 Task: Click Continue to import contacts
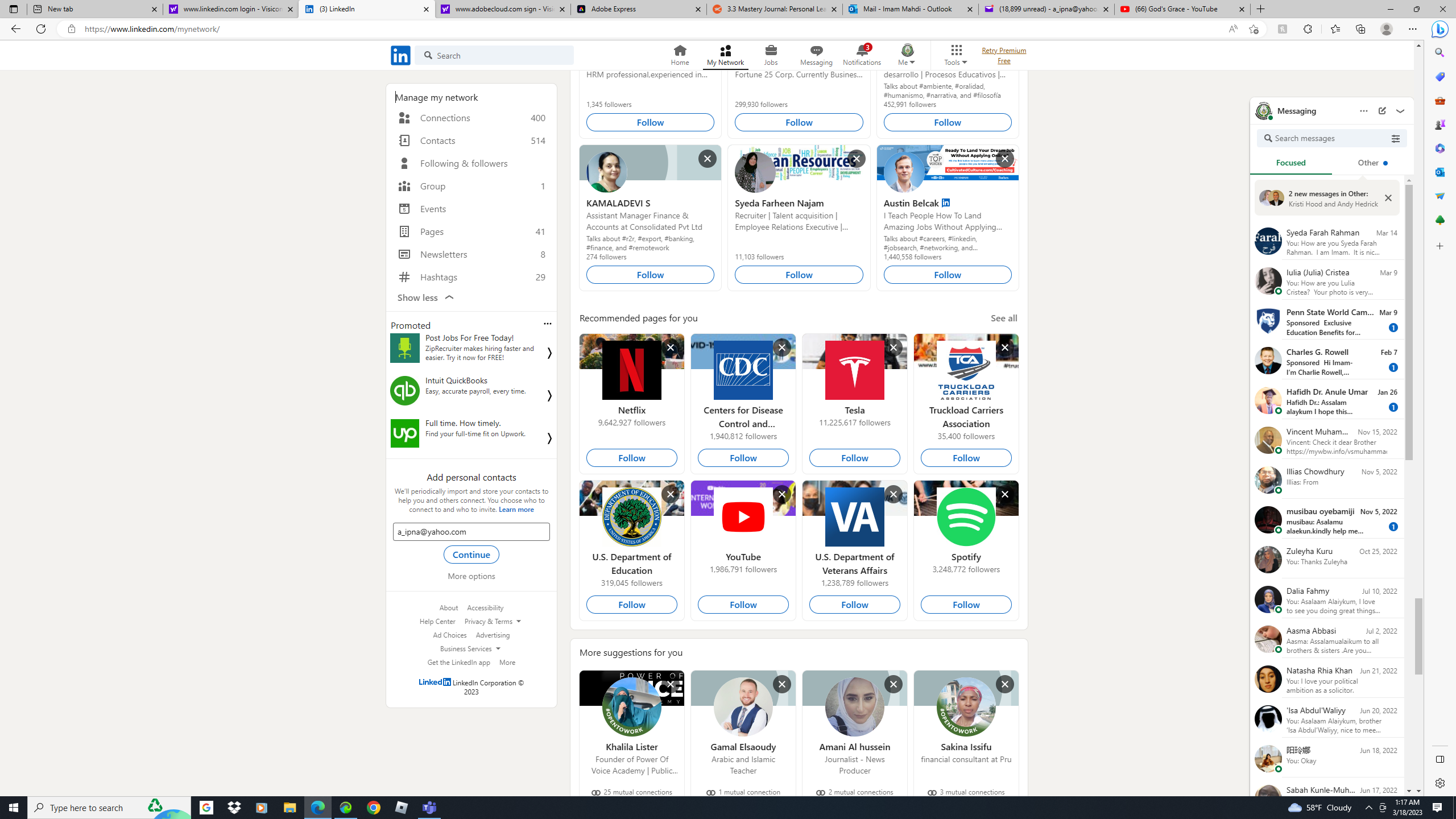click(471, 555)
